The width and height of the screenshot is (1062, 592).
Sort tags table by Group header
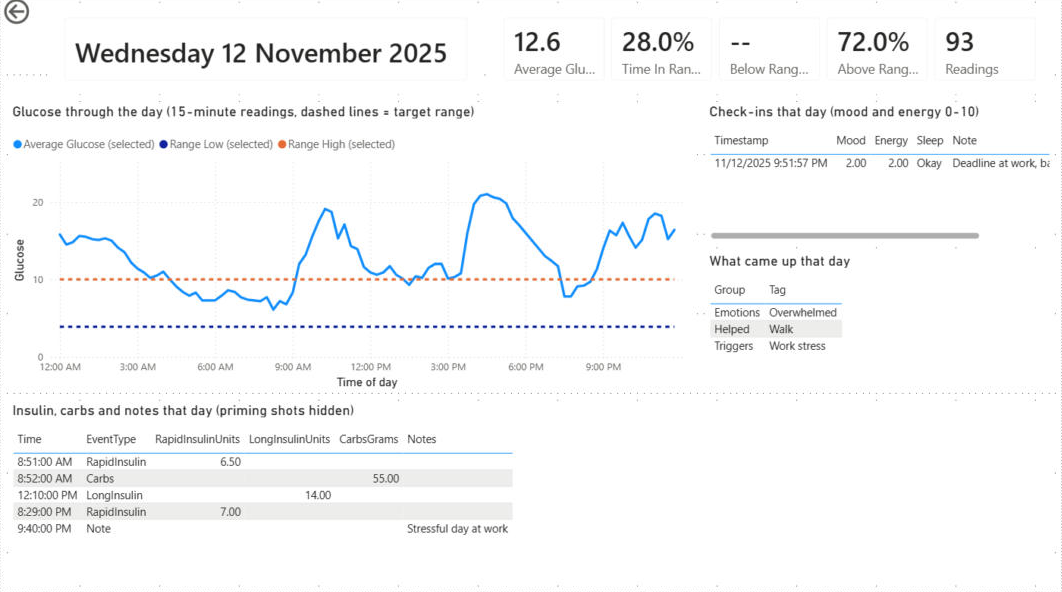(729, 290)
